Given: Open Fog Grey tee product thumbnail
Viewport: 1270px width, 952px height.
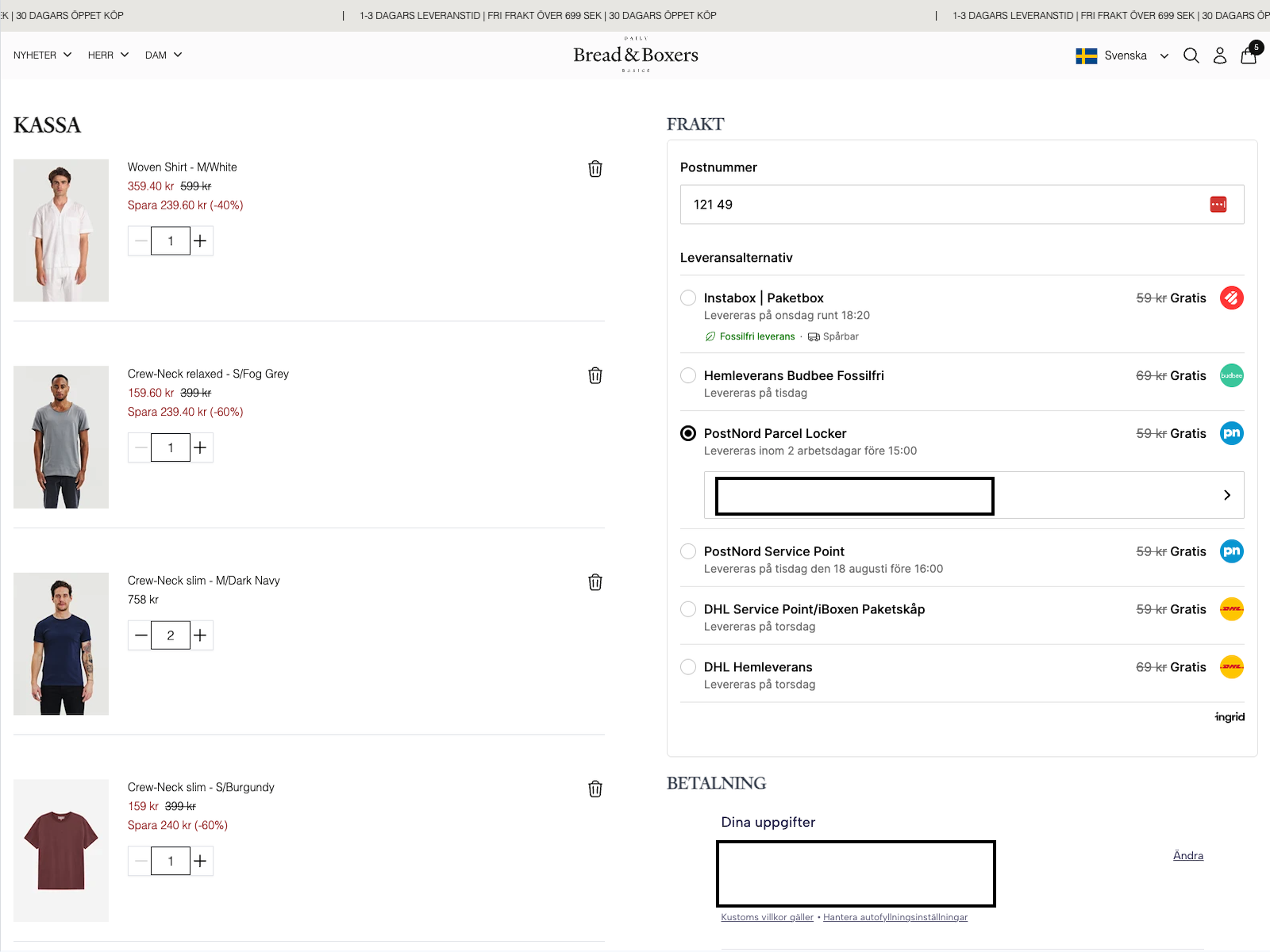Looking at the screenshot, I should click(61, 437).
